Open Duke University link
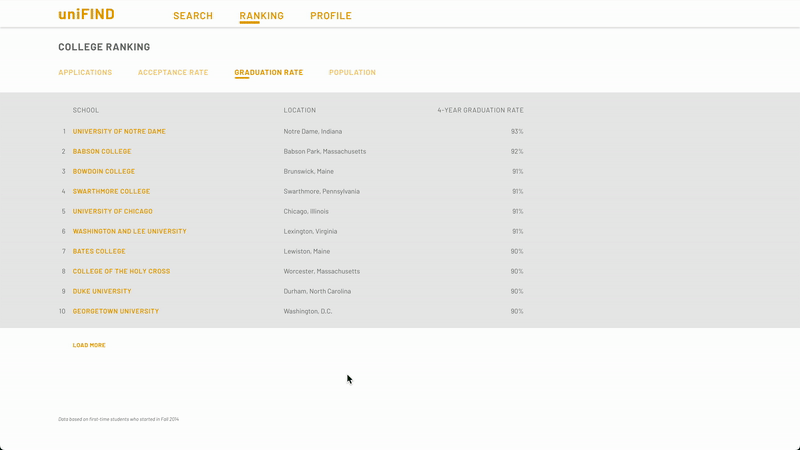This screenshot has width=800, height=450. coord(102,291)
